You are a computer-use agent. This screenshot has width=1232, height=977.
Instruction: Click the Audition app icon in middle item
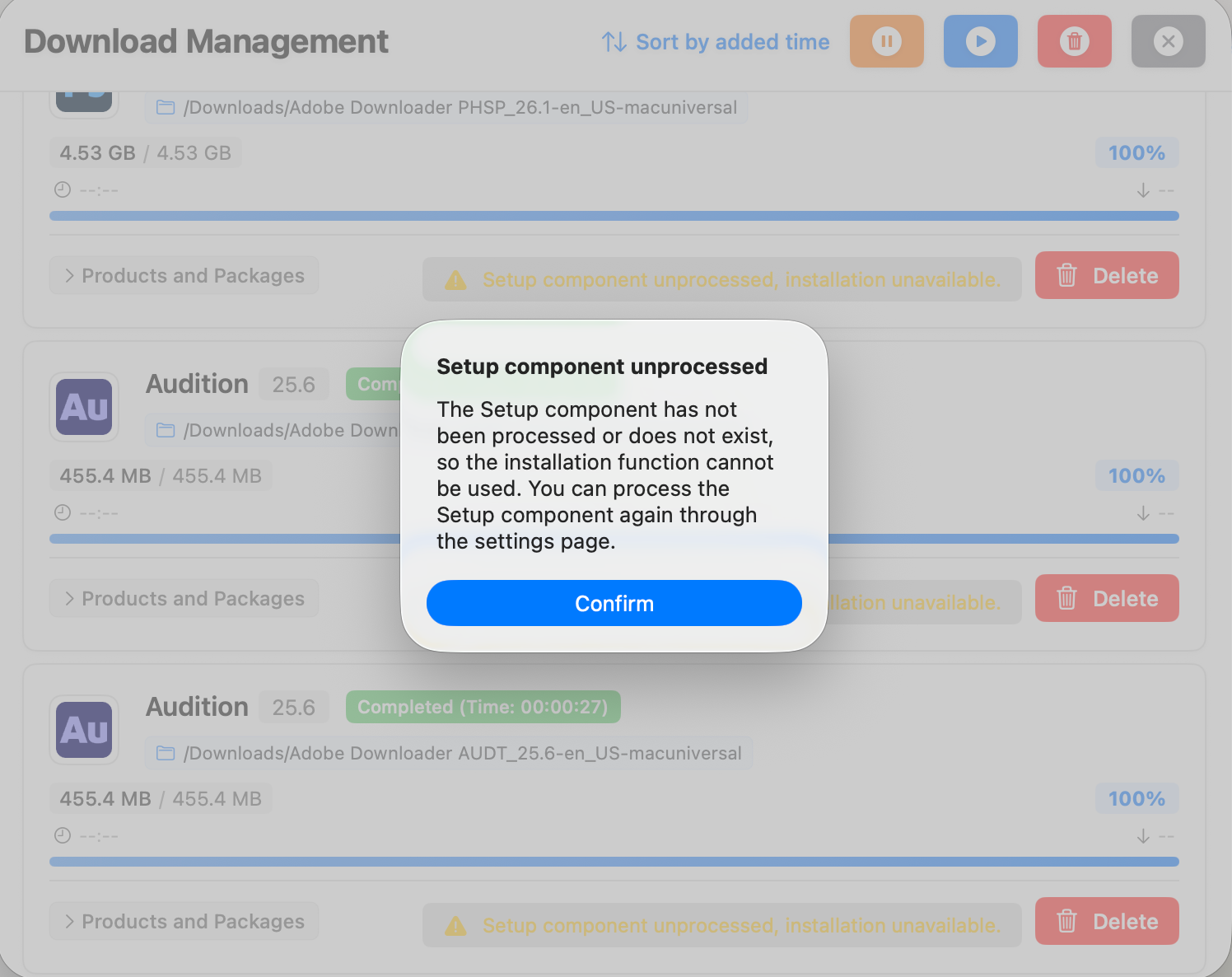pos(84,407)
